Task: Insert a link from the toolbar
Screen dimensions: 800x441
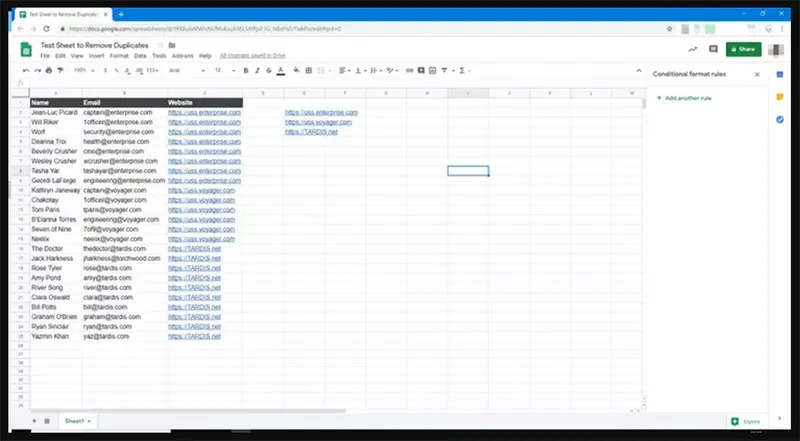Action: pyautogui.click(x=409, y=70)
